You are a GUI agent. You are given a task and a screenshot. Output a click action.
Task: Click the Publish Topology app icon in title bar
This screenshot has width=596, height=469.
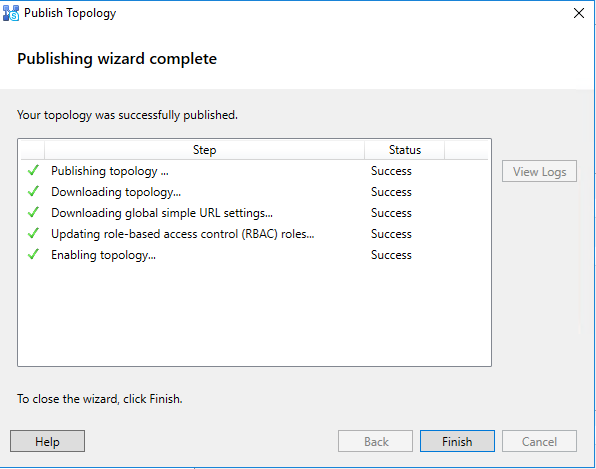(11, 13)
